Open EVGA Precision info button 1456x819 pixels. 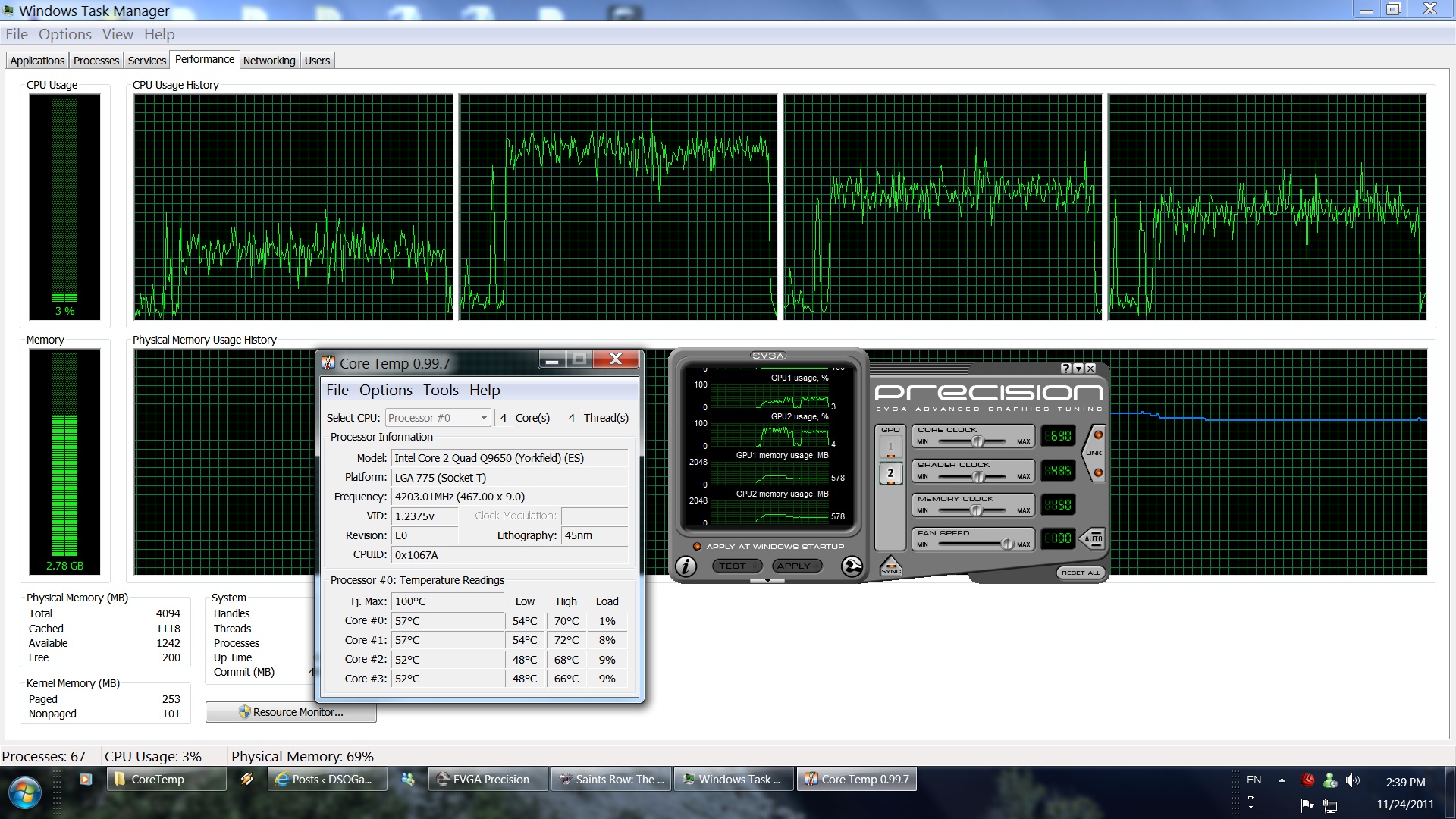tap(686, 566)
